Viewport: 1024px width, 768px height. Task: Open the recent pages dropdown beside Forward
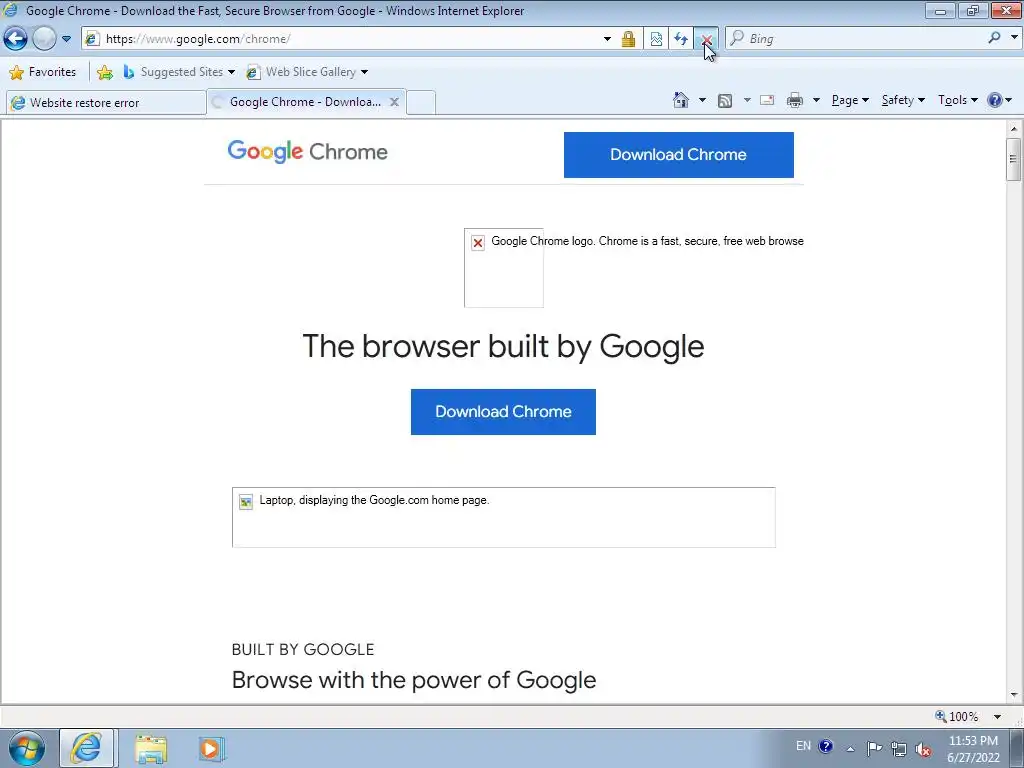point(67,39)
